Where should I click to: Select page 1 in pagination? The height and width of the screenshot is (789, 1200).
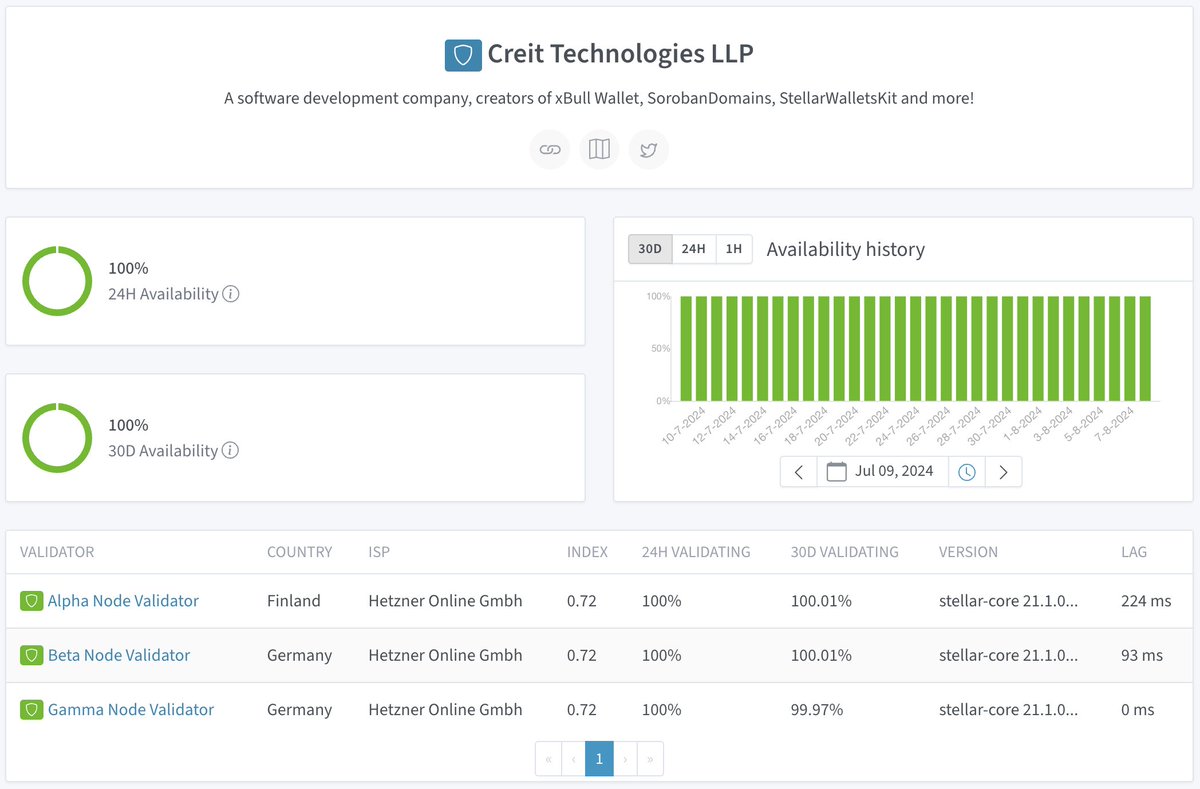[599, 759]
